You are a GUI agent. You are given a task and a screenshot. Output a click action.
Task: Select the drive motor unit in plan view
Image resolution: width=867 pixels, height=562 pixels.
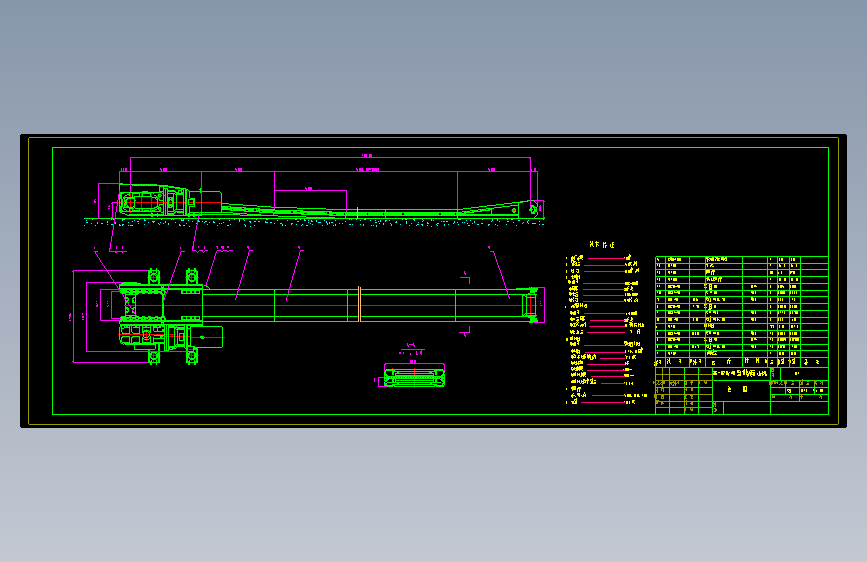coord(171,336)
